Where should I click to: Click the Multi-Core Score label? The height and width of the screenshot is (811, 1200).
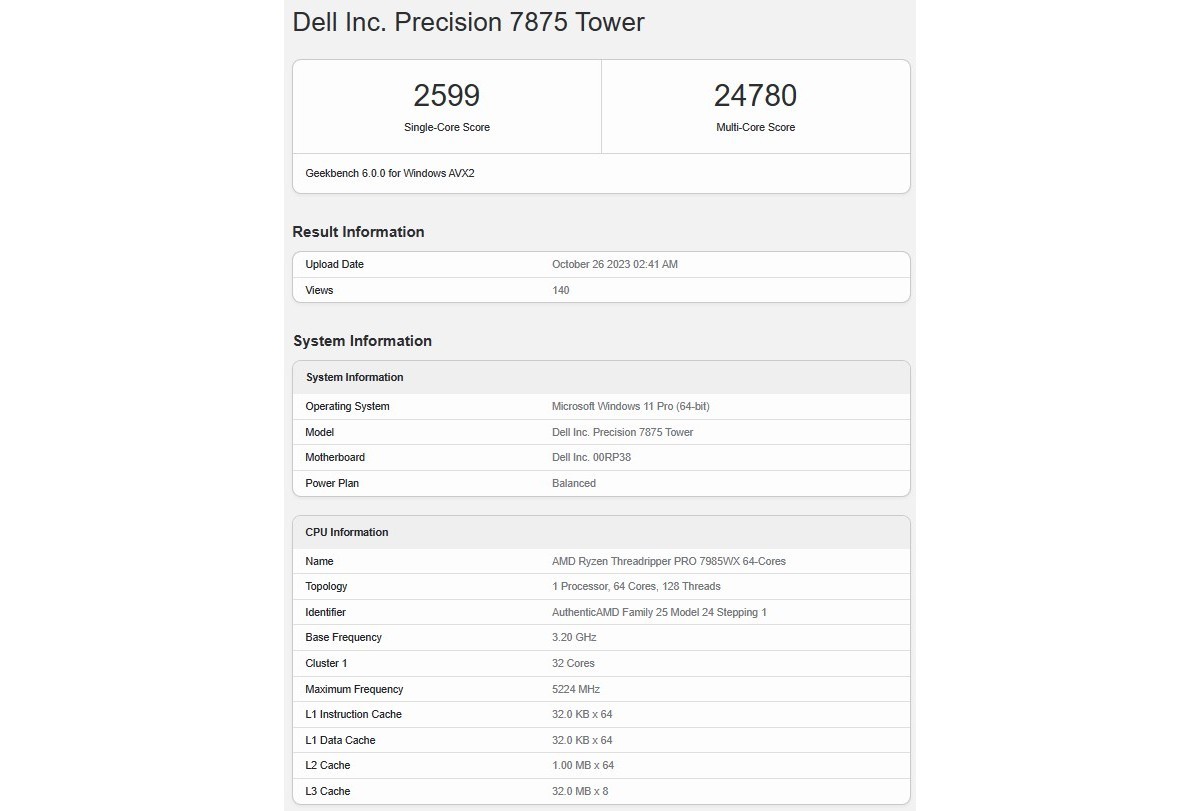tap(755, 128)
